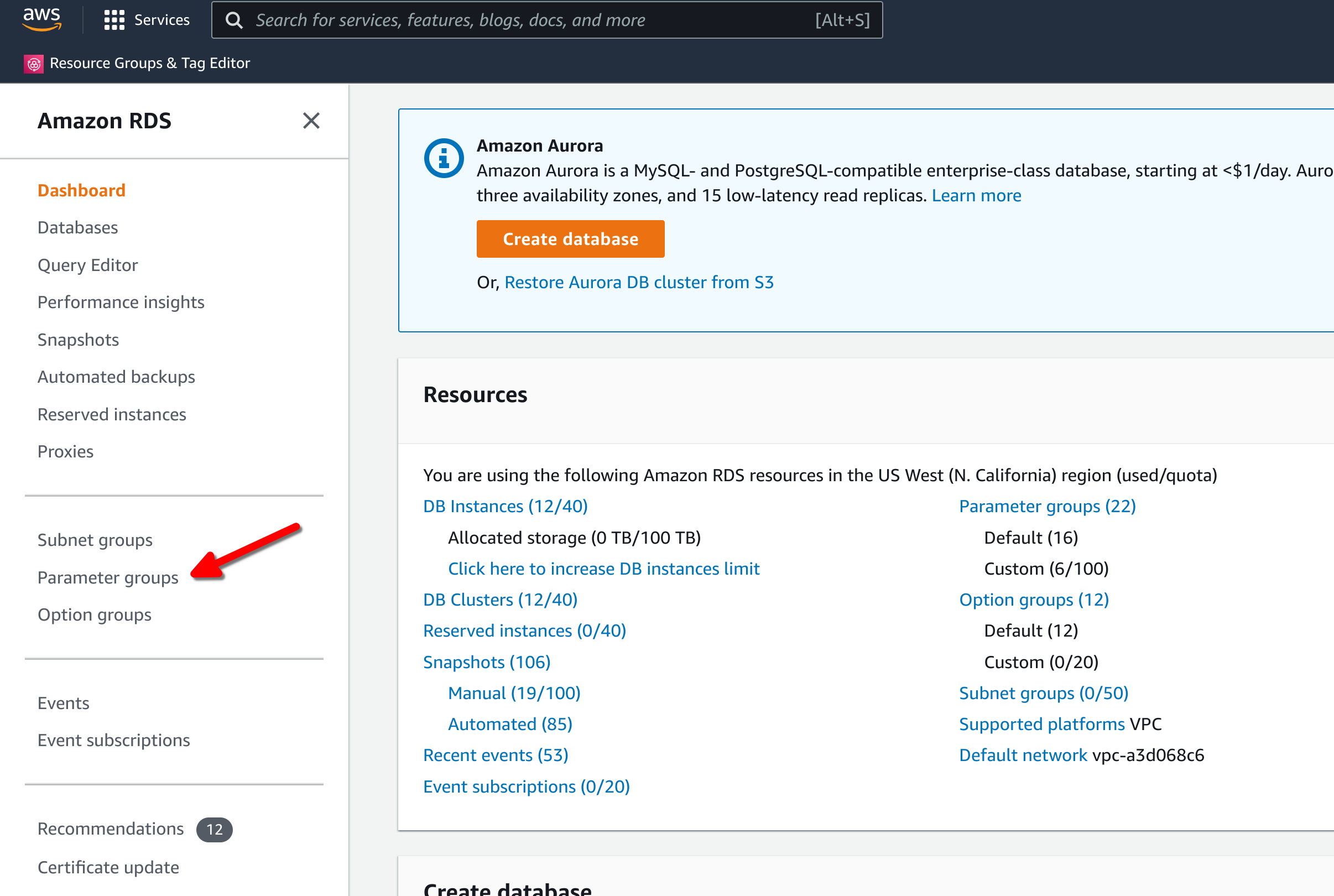Open Events in the sidebar
Screen dimensions: 1334x896
point(64,703)
